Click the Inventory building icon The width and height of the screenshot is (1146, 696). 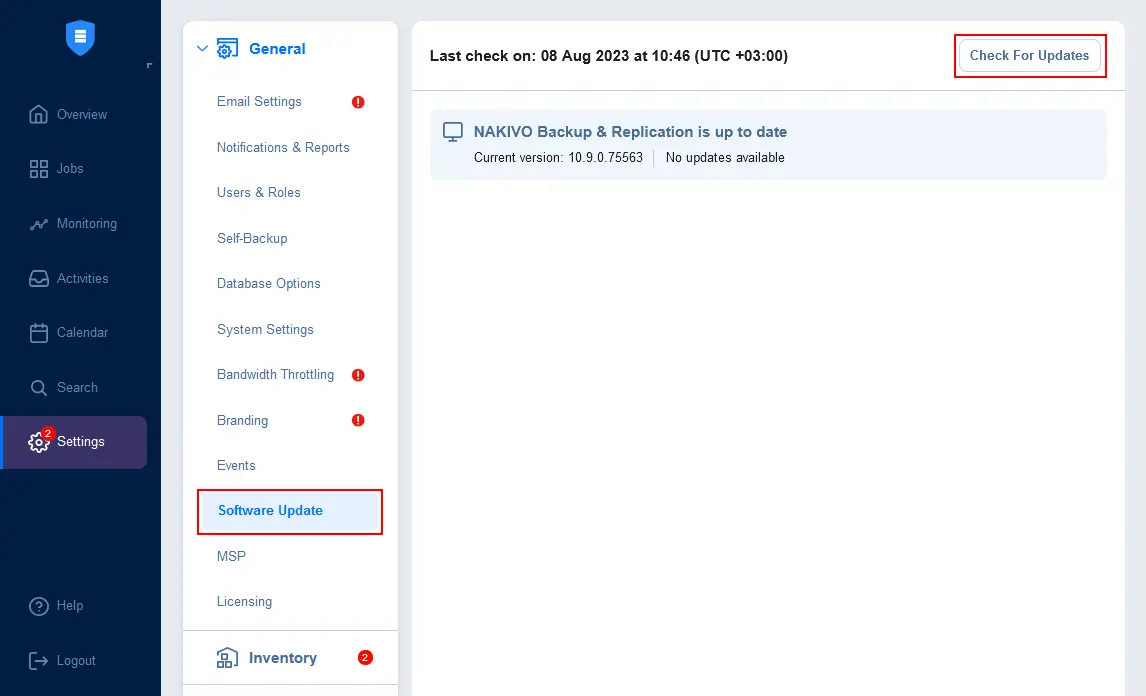coord(227,657)
